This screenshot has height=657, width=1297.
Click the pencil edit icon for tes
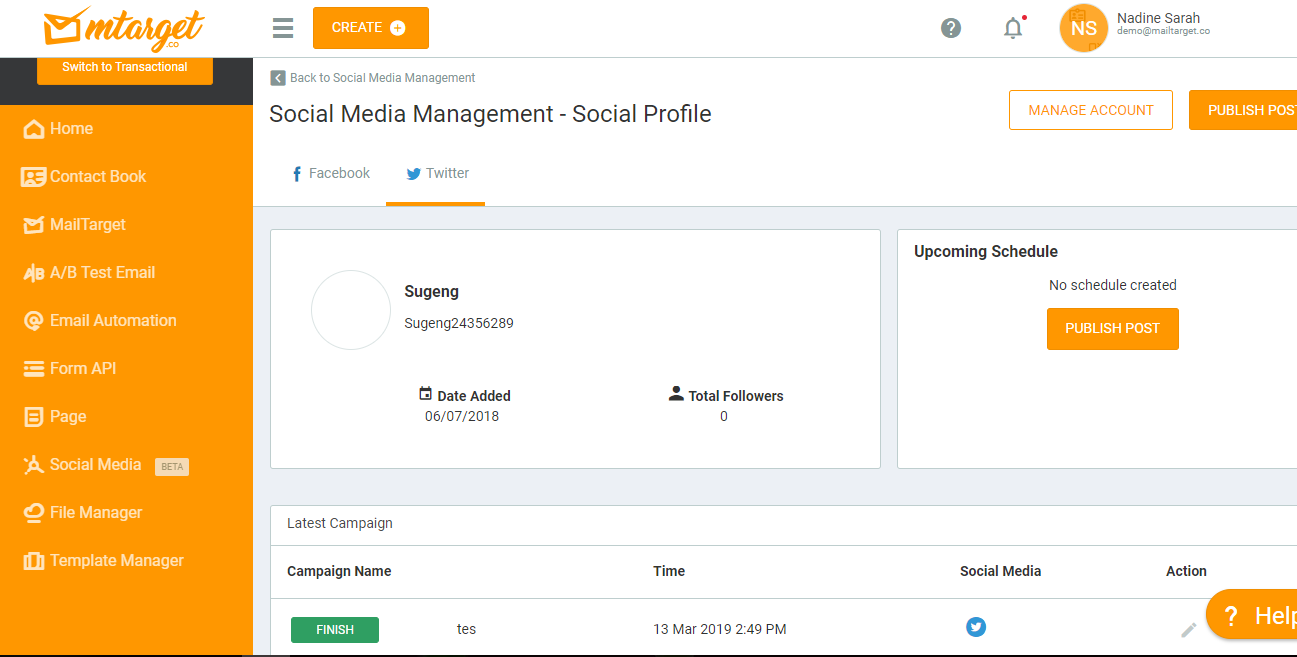pyautogui.click(x=1188, y=630)
